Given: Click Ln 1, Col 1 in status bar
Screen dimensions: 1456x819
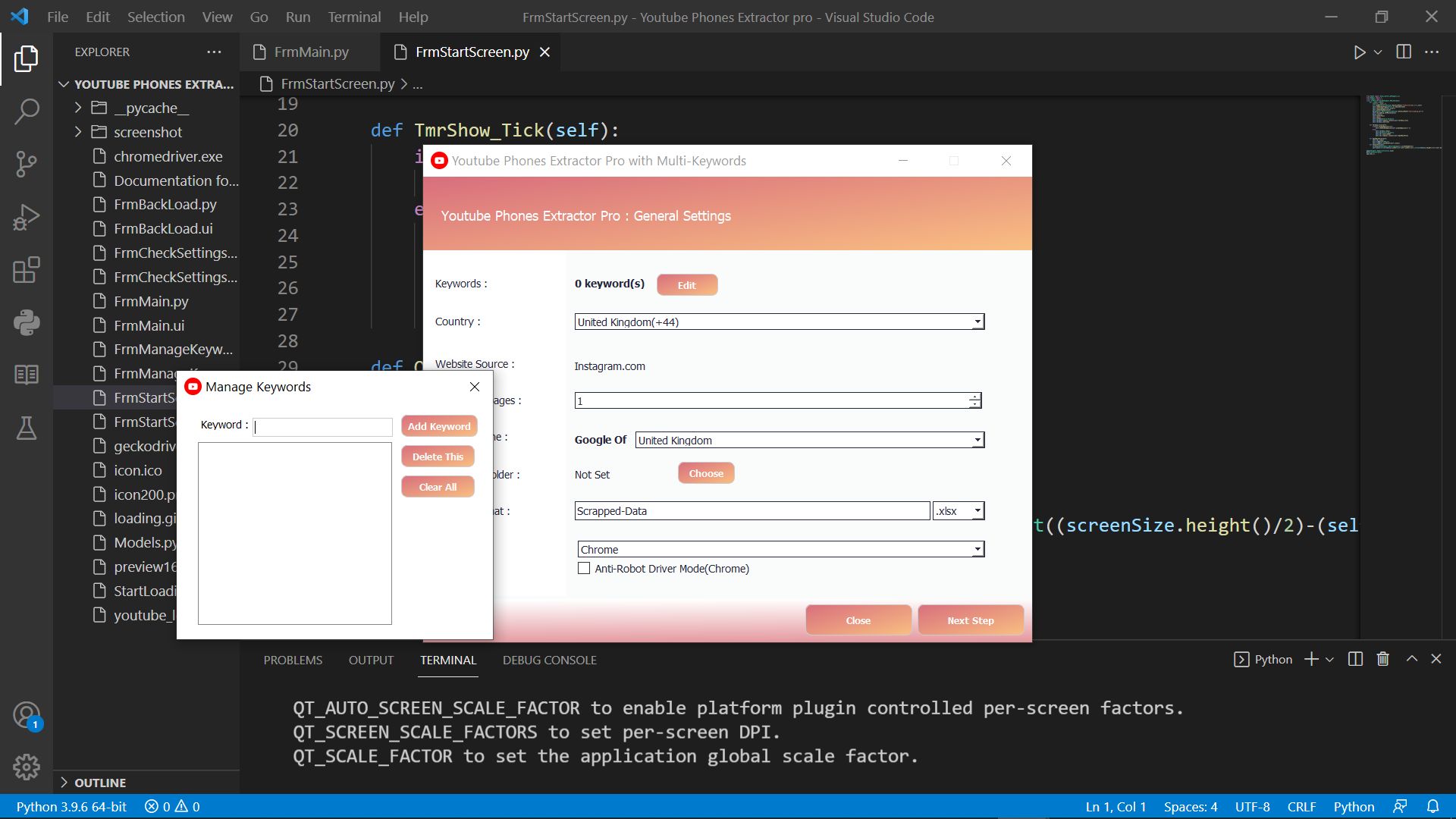Looking at the screenshot, I should (x=1116, y=806).
